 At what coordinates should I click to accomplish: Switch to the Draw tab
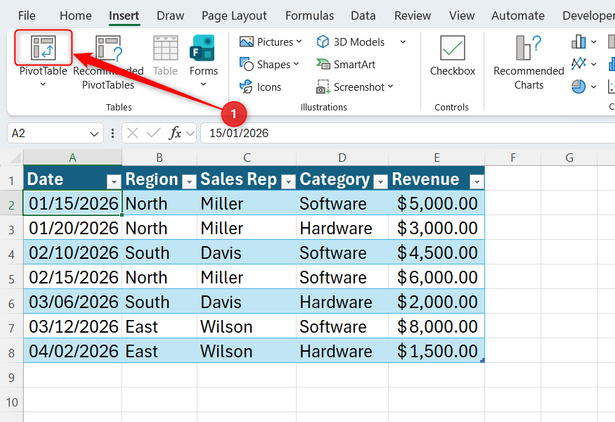pyautogui.click(x=170, y=16)
